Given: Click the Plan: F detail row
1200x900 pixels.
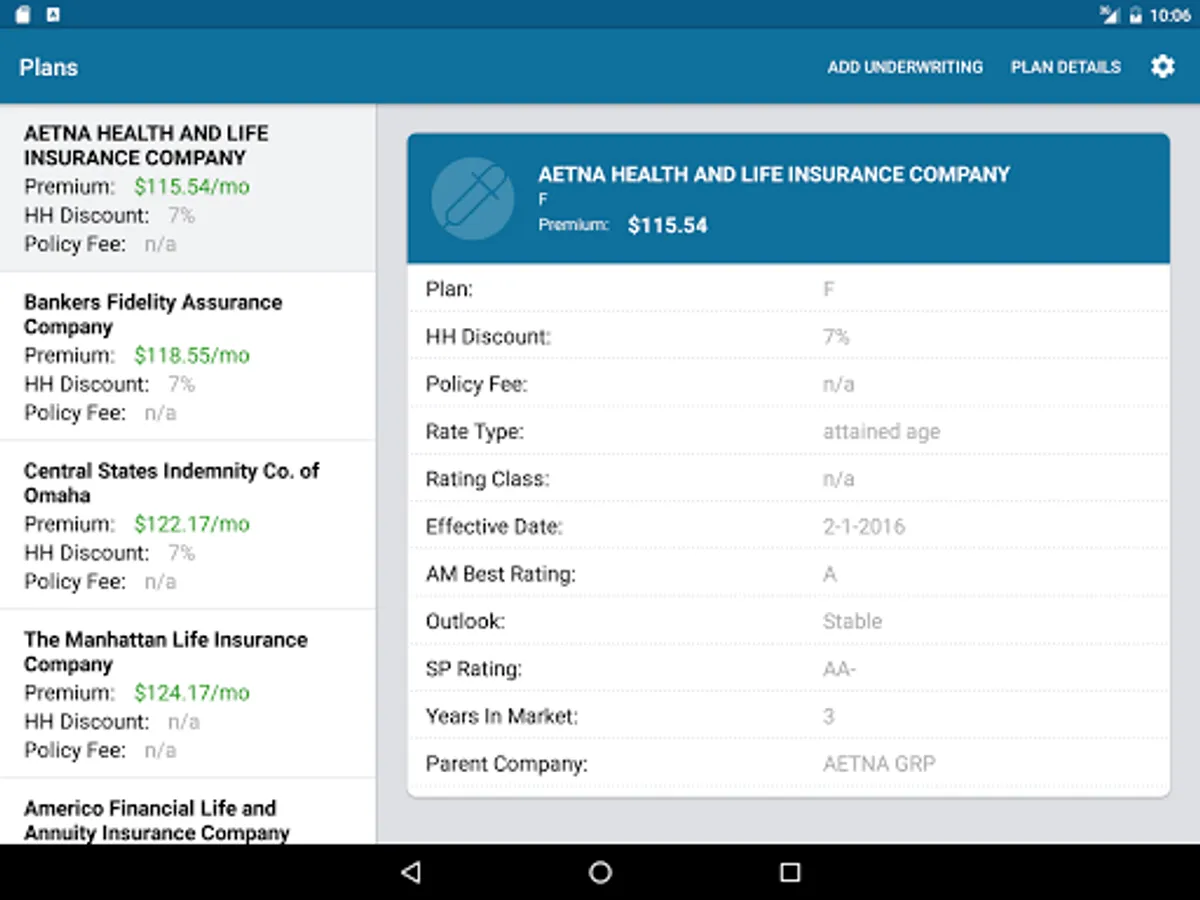Looking at the screenshot, I should coord(788,289).
